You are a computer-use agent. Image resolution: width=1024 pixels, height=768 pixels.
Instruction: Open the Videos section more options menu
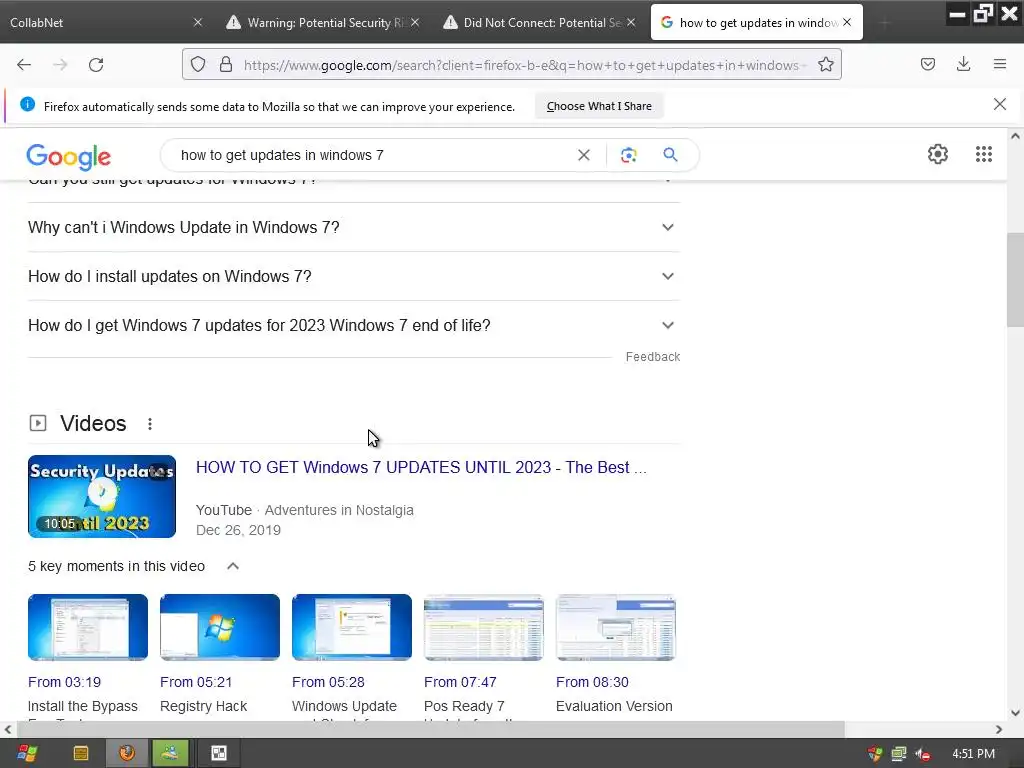150,424
